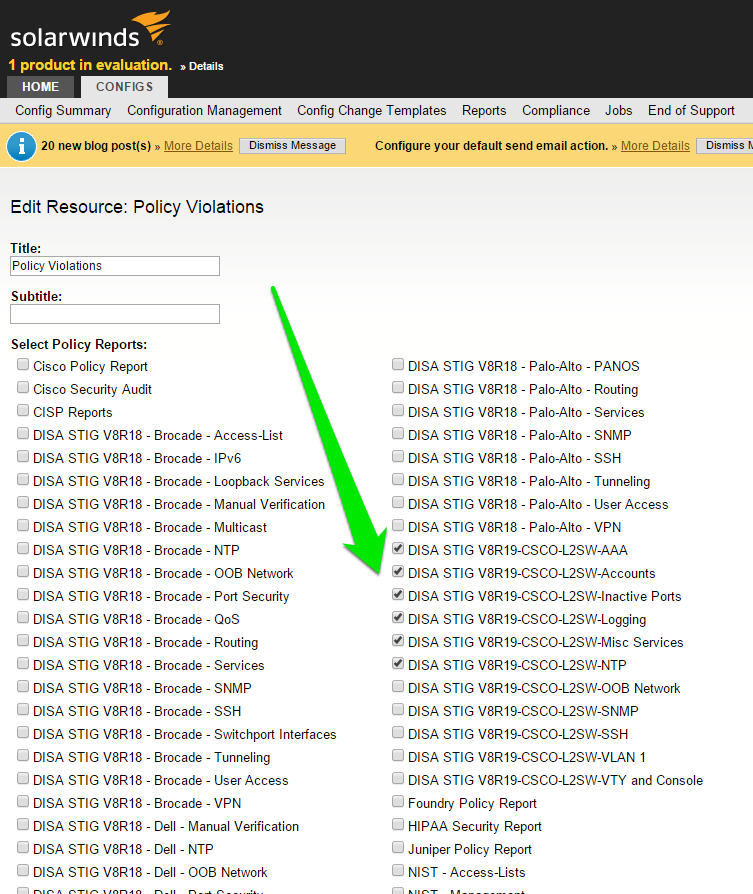Check Brocade - Services box

click(x=23, y=664)
